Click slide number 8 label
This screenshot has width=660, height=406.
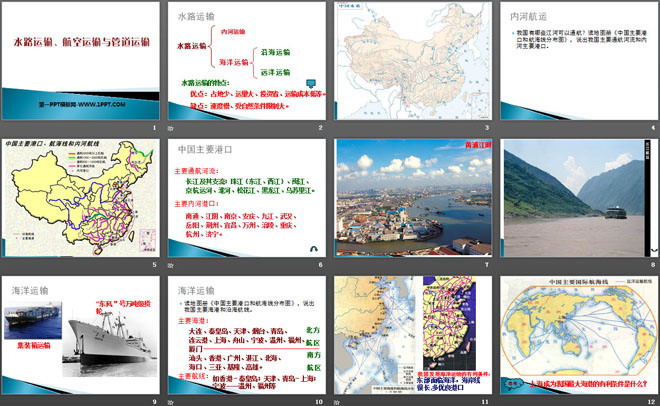653,265
